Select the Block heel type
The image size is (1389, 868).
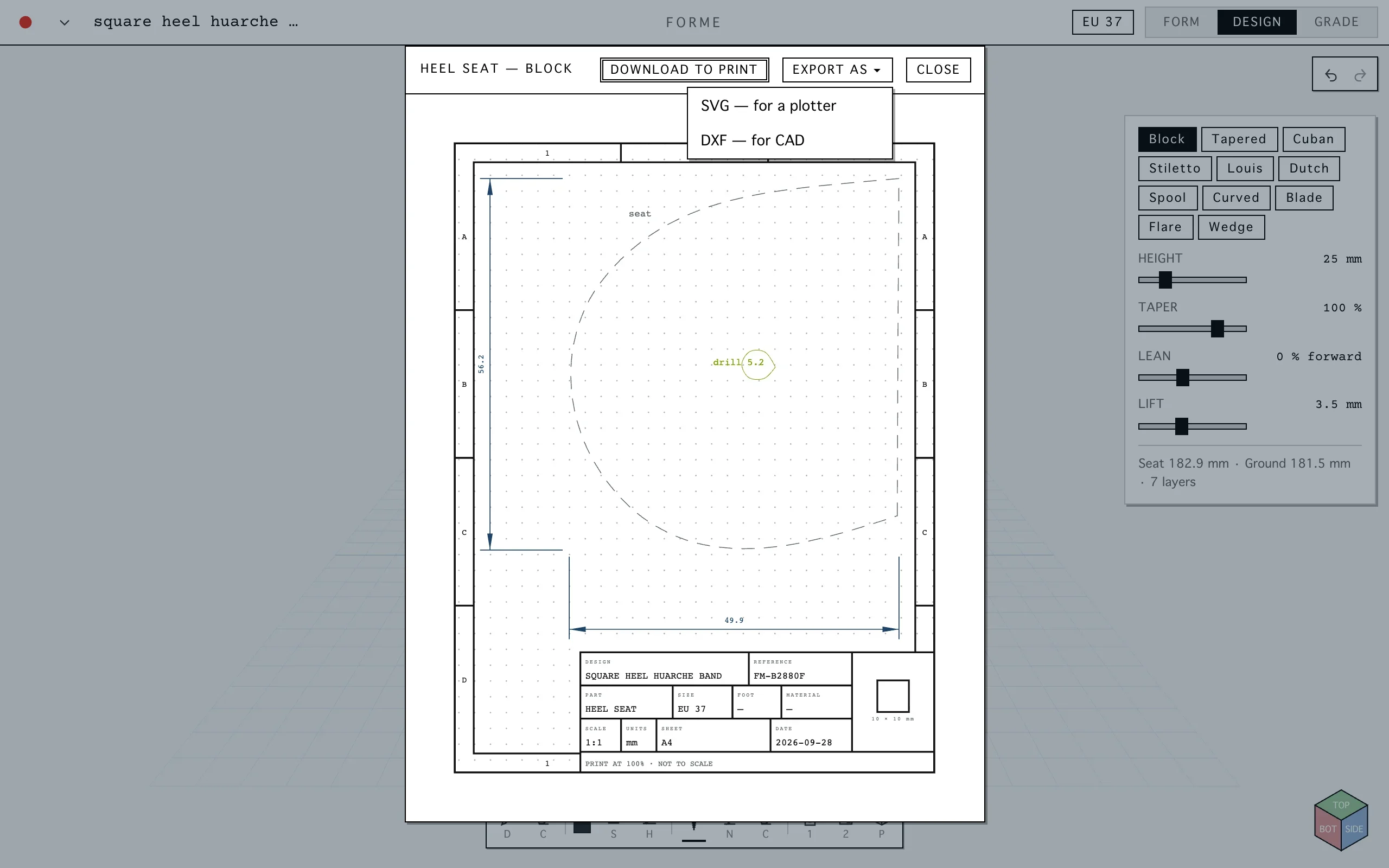coord(1167,139)
